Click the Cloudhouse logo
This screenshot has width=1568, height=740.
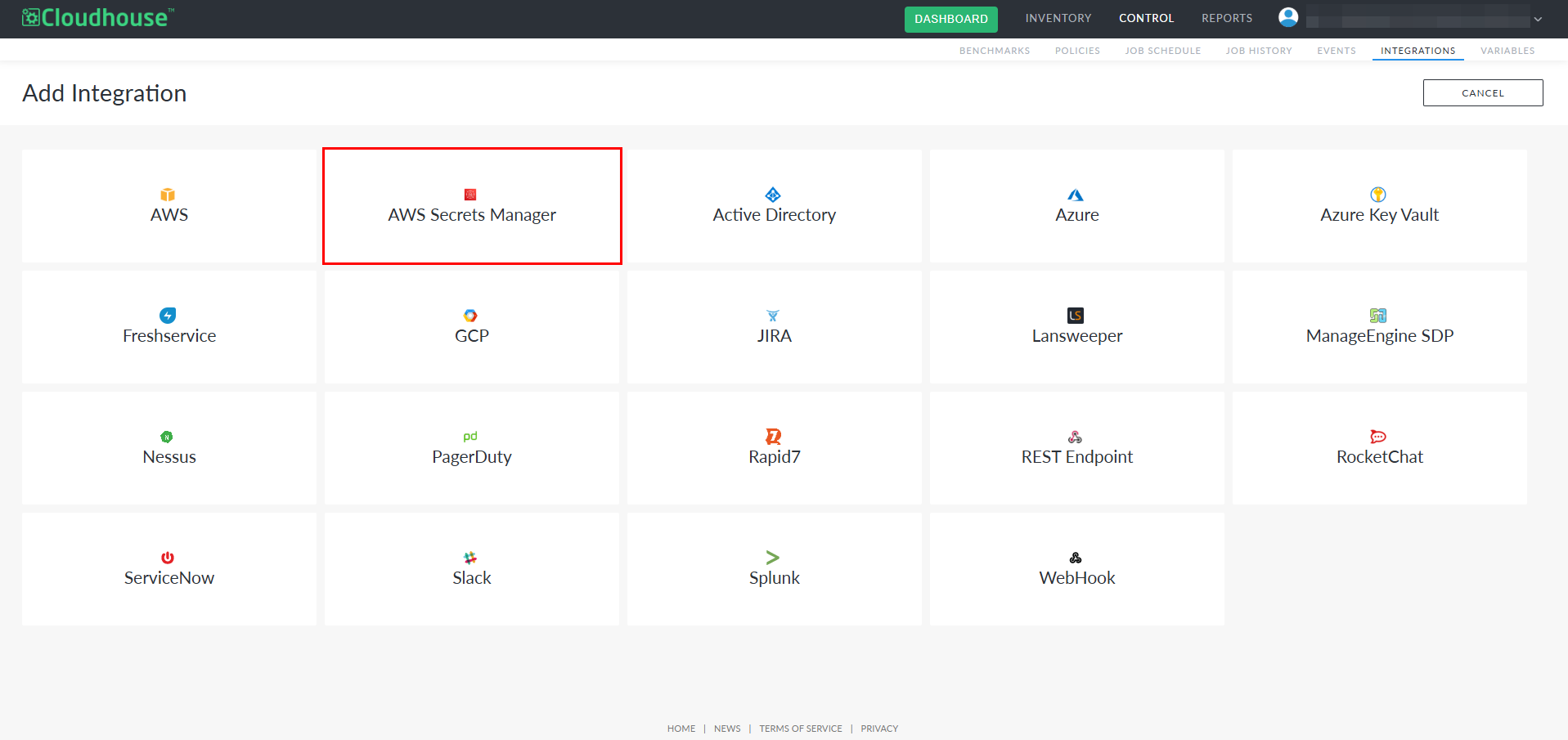click(98, 17)
